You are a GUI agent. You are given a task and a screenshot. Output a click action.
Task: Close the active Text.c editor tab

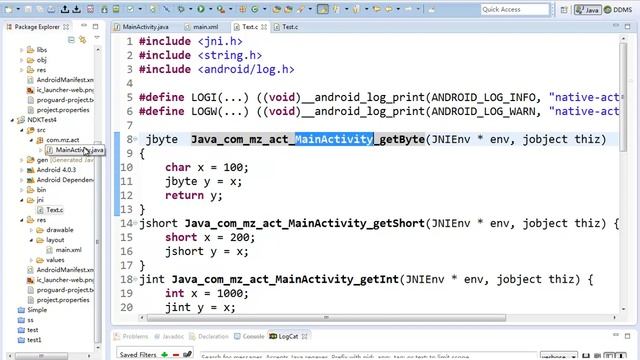click(264, 27)
